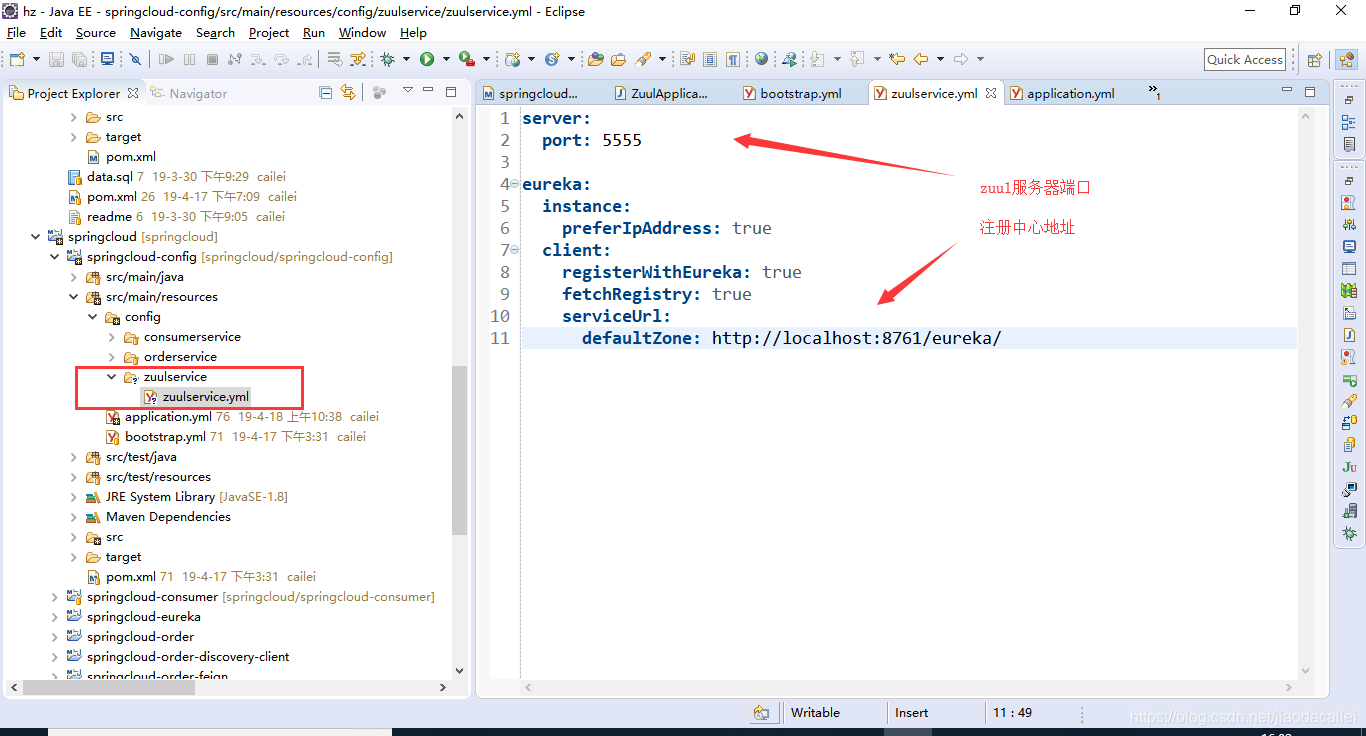
Task: Click the JUnit icon in right trim
Action: tap(1349, 467)
